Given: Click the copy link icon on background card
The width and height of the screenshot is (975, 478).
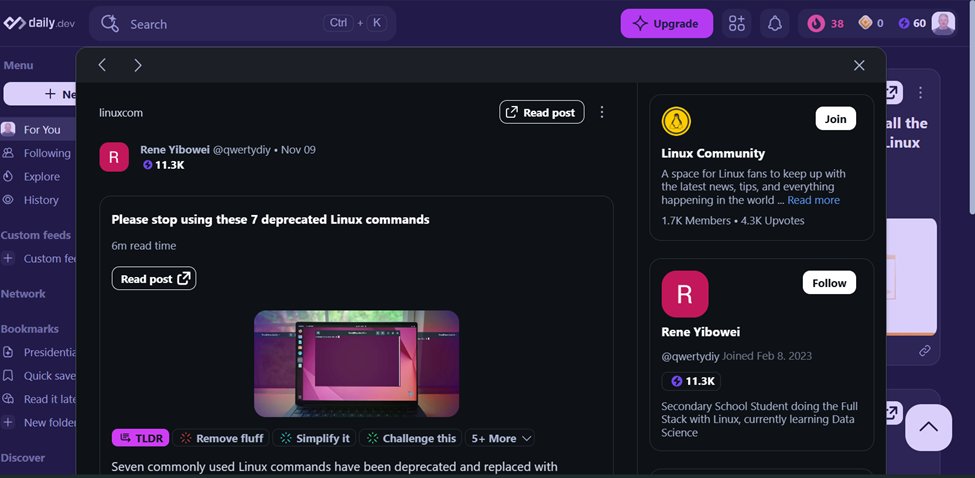Looking at the screenshot, I should point(925,351).
